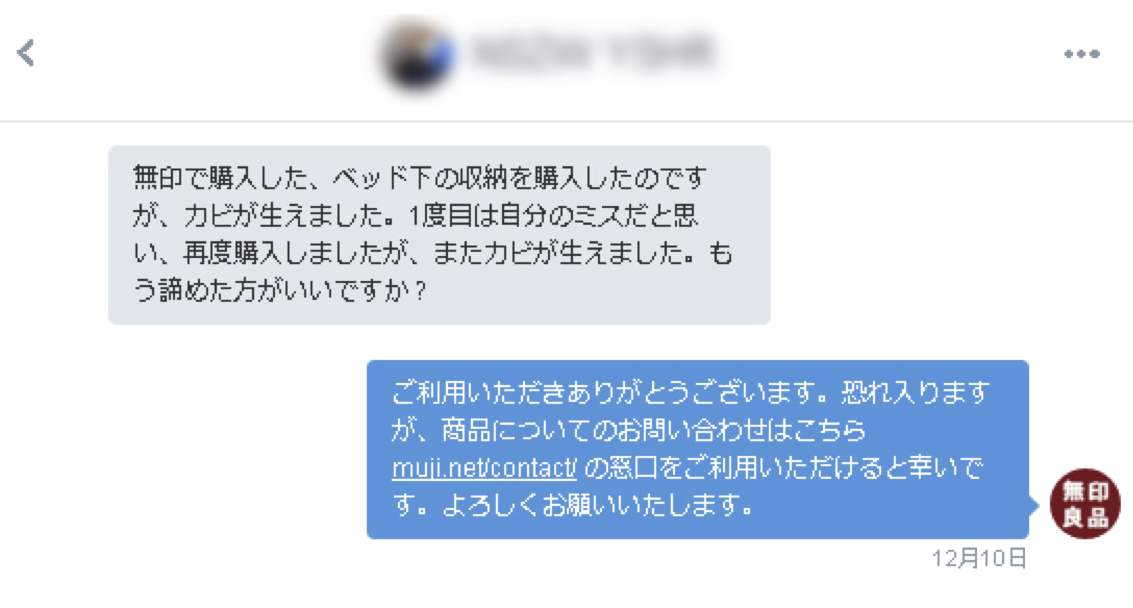Open the blurred profile picture in the header
Image resolution: width=1133 pixels, height=608 pixels.
tap(418, 55)
